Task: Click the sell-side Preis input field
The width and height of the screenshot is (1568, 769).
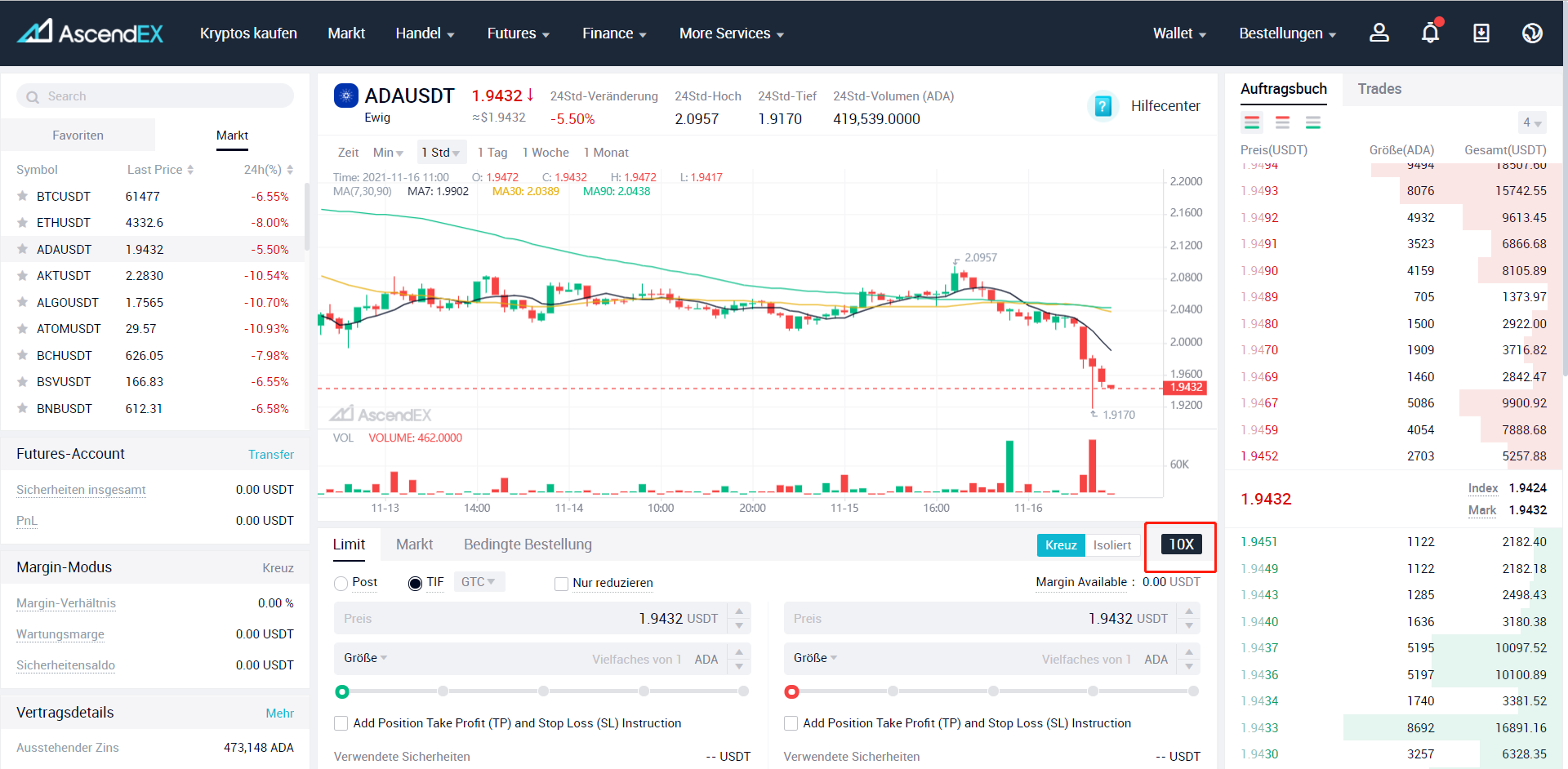Action: coord(980,619)
